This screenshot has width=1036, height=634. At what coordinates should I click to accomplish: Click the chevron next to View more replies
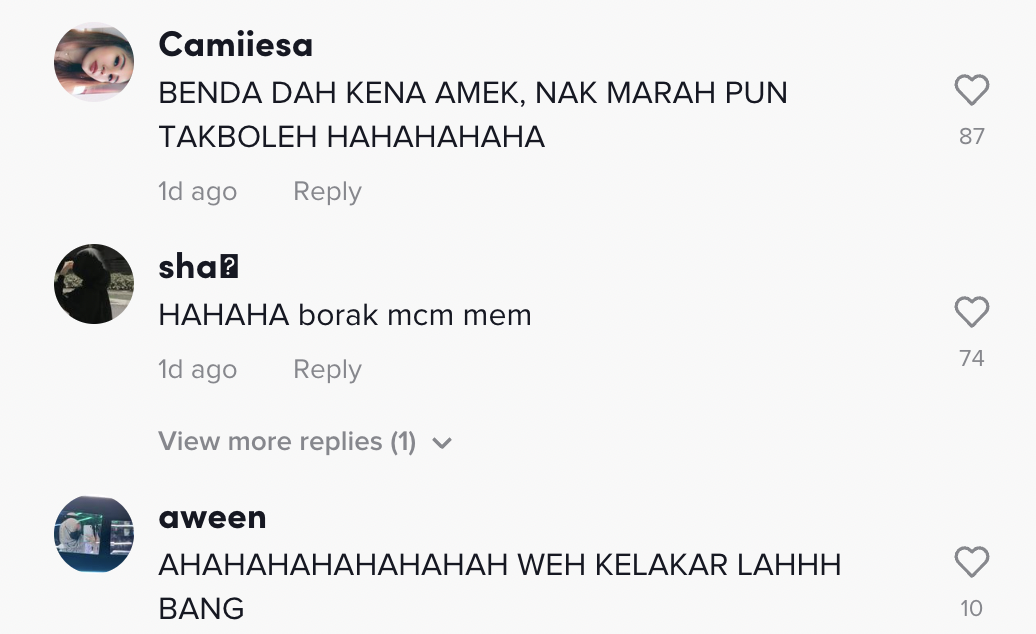click(441, 443)
